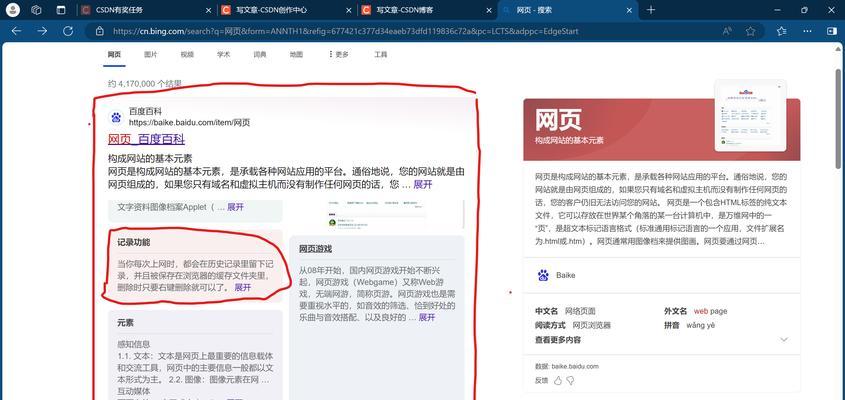Close the 写文章-CSDN创作中心 tab

349,10
